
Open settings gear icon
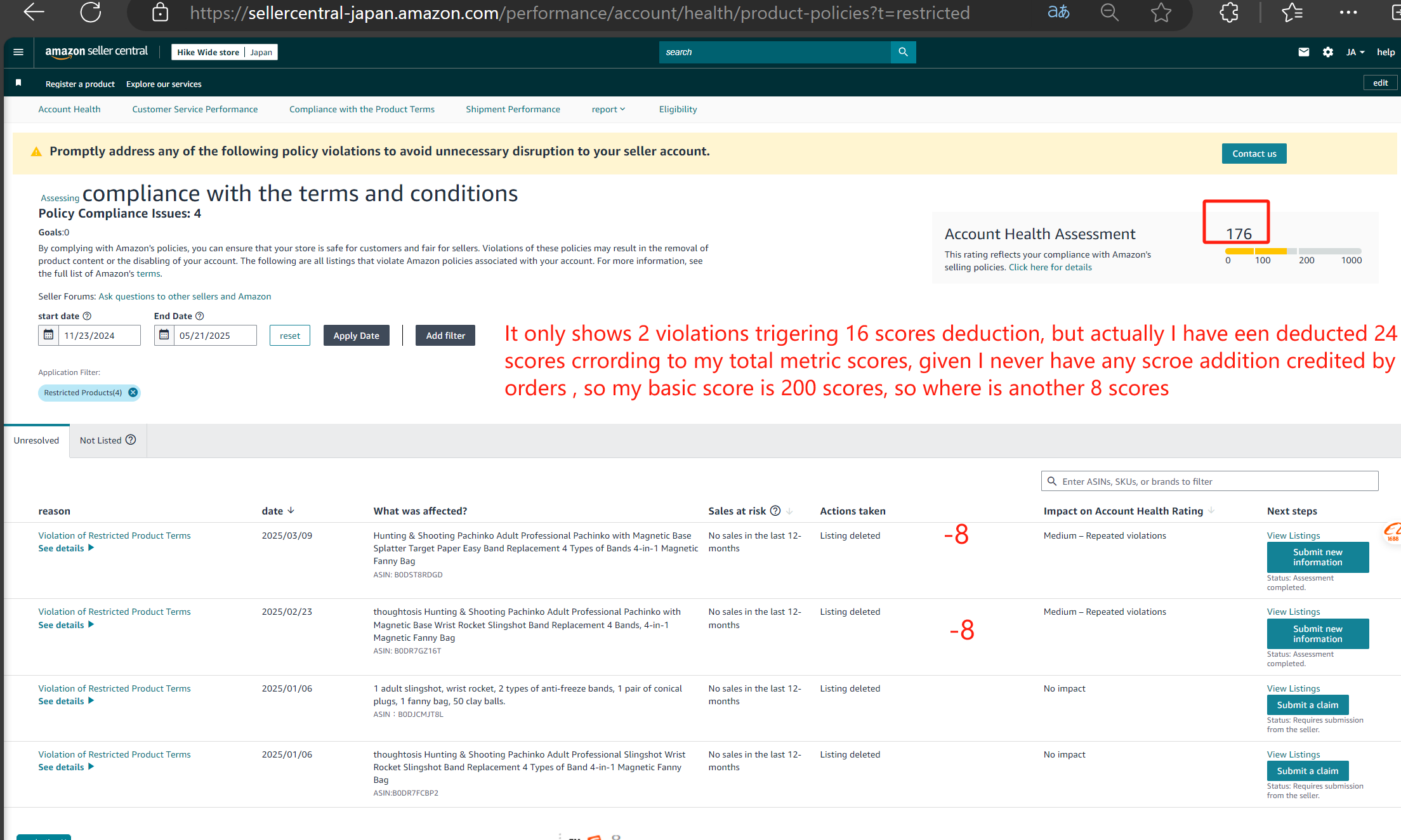coord(1327,52)
